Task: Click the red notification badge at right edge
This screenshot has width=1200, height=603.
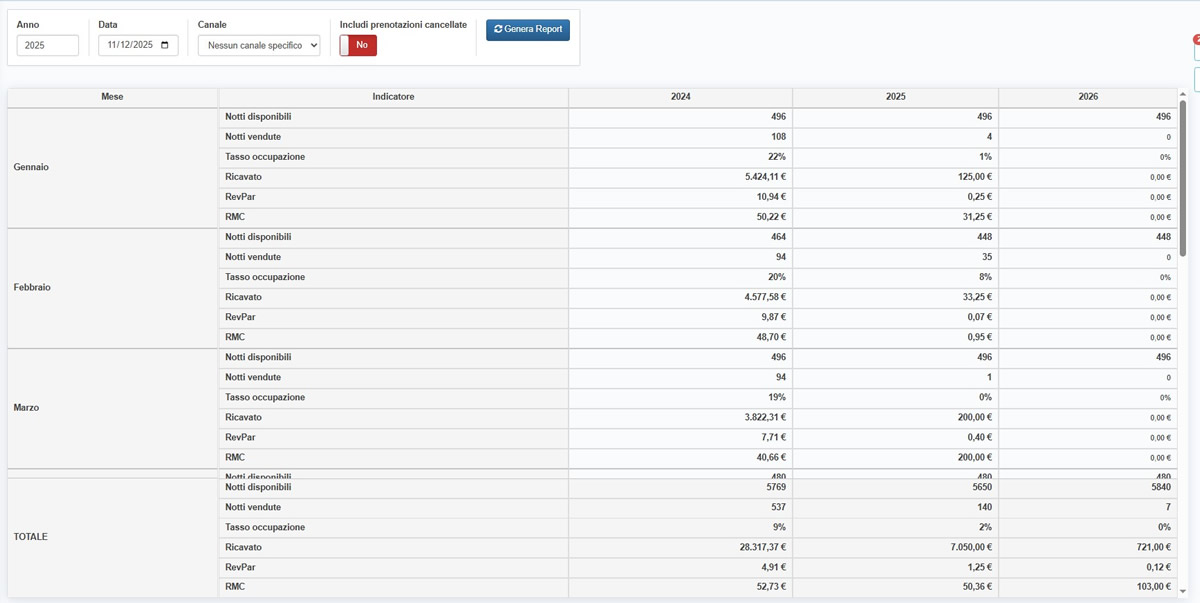Action: coord(1196,40)
